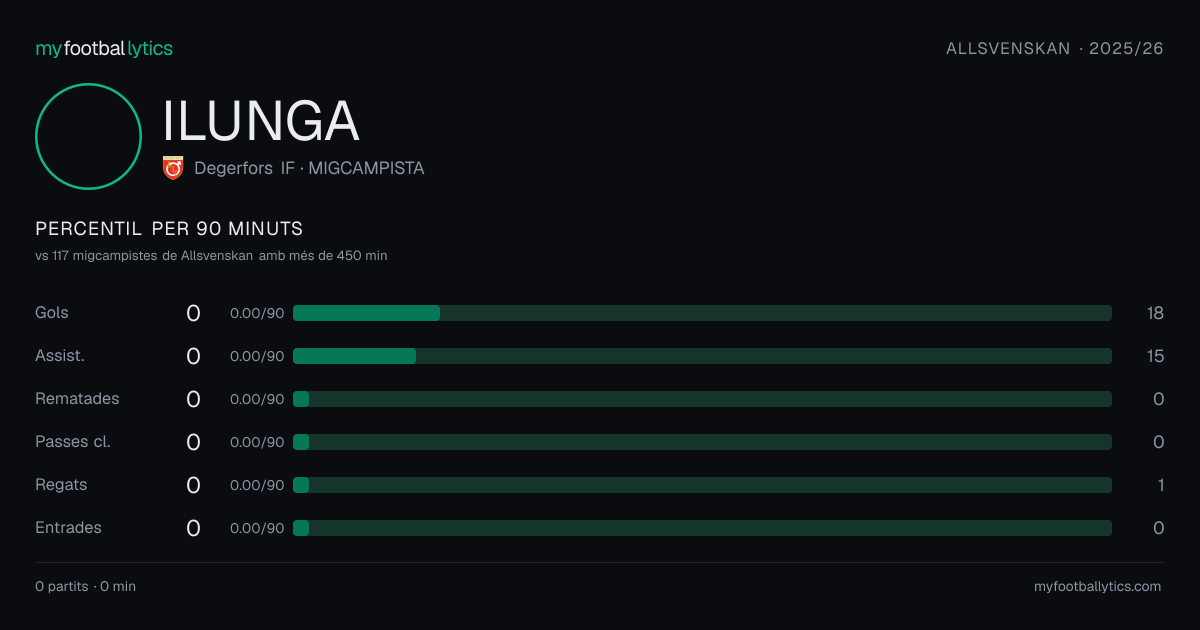
Task: Click the ILUNGA player name heading
Action: (x=261, y=121)
